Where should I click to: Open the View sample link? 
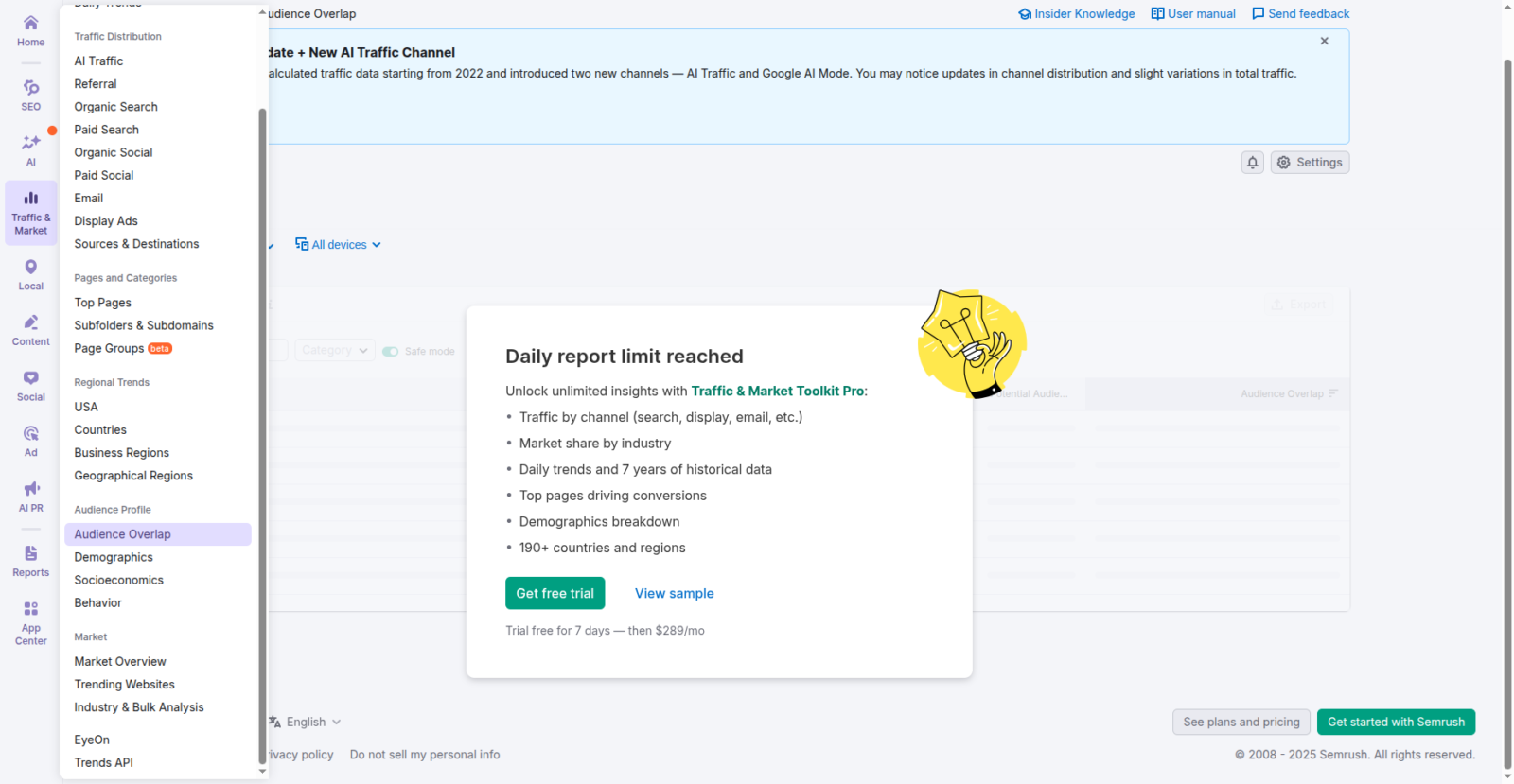tap(674, 594)
